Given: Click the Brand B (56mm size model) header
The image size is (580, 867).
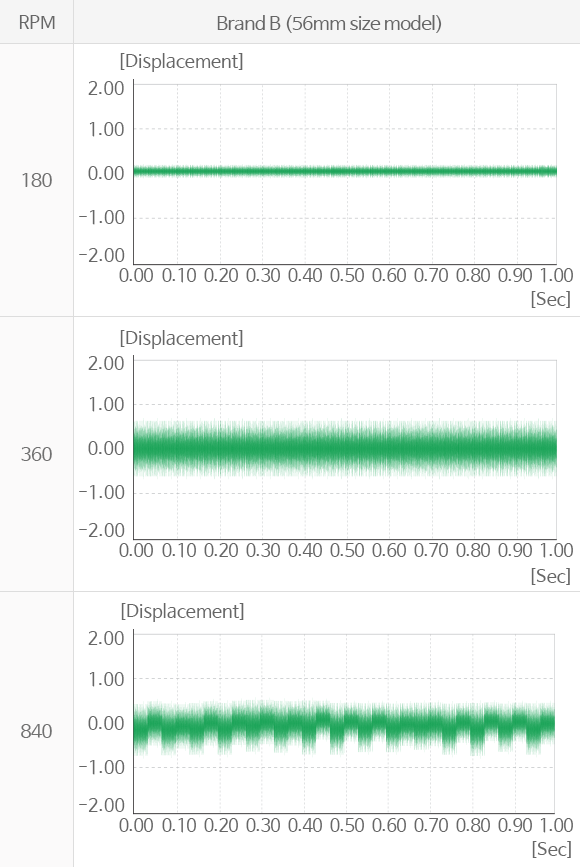Looking at the screenshot, I should [x=328, y=23].
